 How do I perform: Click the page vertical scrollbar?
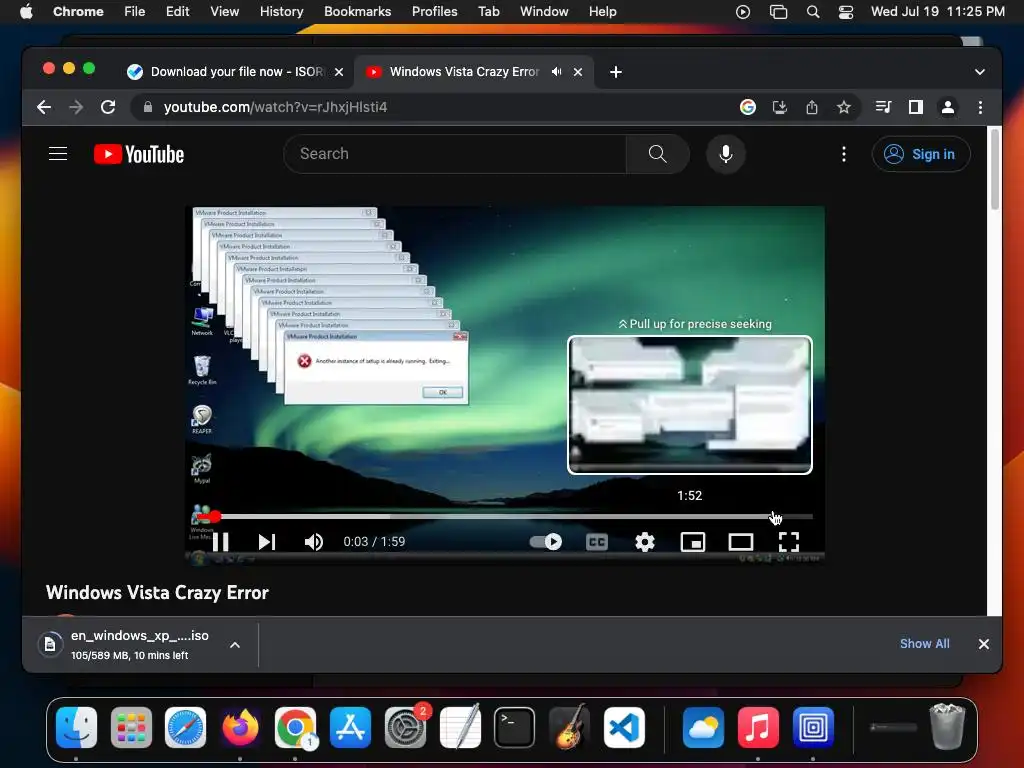[x=995, y=169]
